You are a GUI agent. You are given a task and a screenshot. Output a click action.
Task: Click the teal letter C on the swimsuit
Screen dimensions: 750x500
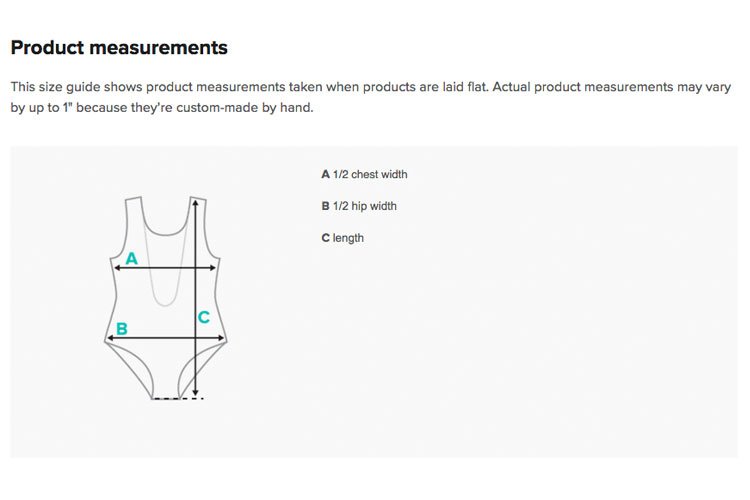(204, 317)
